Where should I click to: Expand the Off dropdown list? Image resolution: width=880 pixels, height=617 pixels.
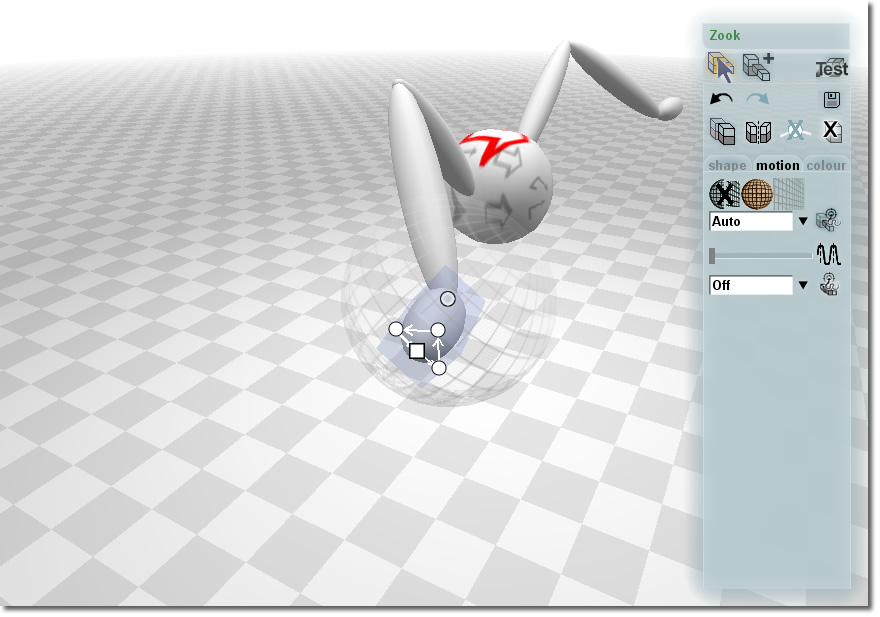click(x=802, y=286)
